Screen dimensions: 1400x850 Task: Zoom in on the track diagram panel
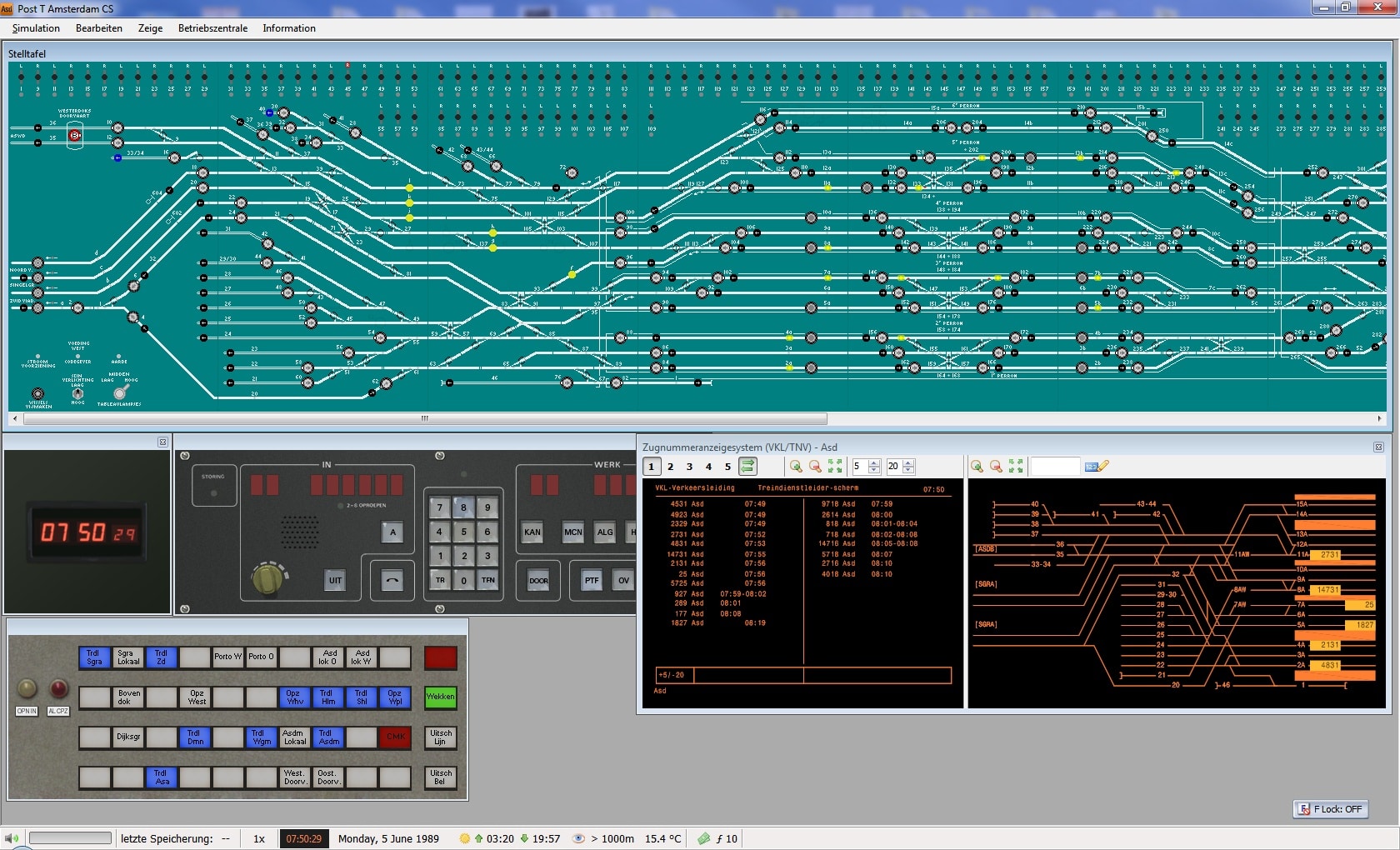click(977, 467)
